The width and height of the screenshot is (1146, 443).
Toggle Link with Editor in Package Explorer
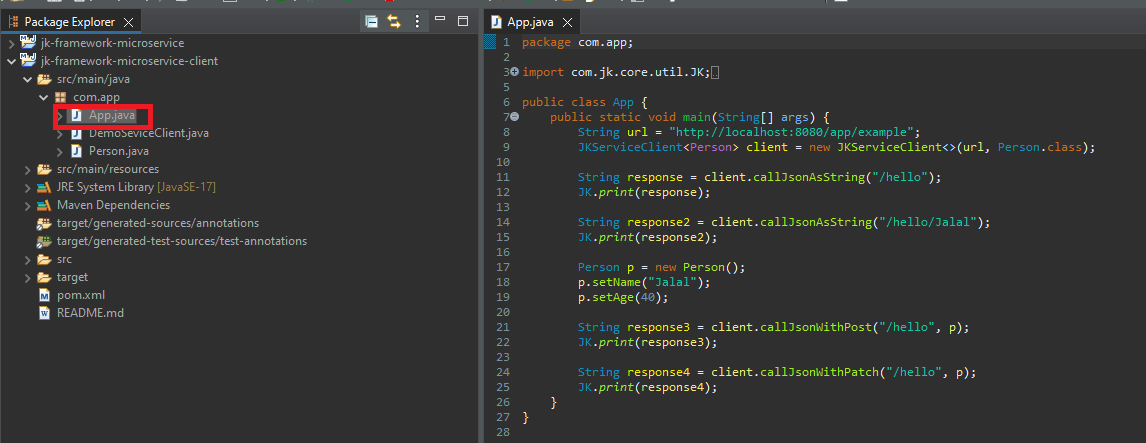pyautogui.click(x=394, y=22)
